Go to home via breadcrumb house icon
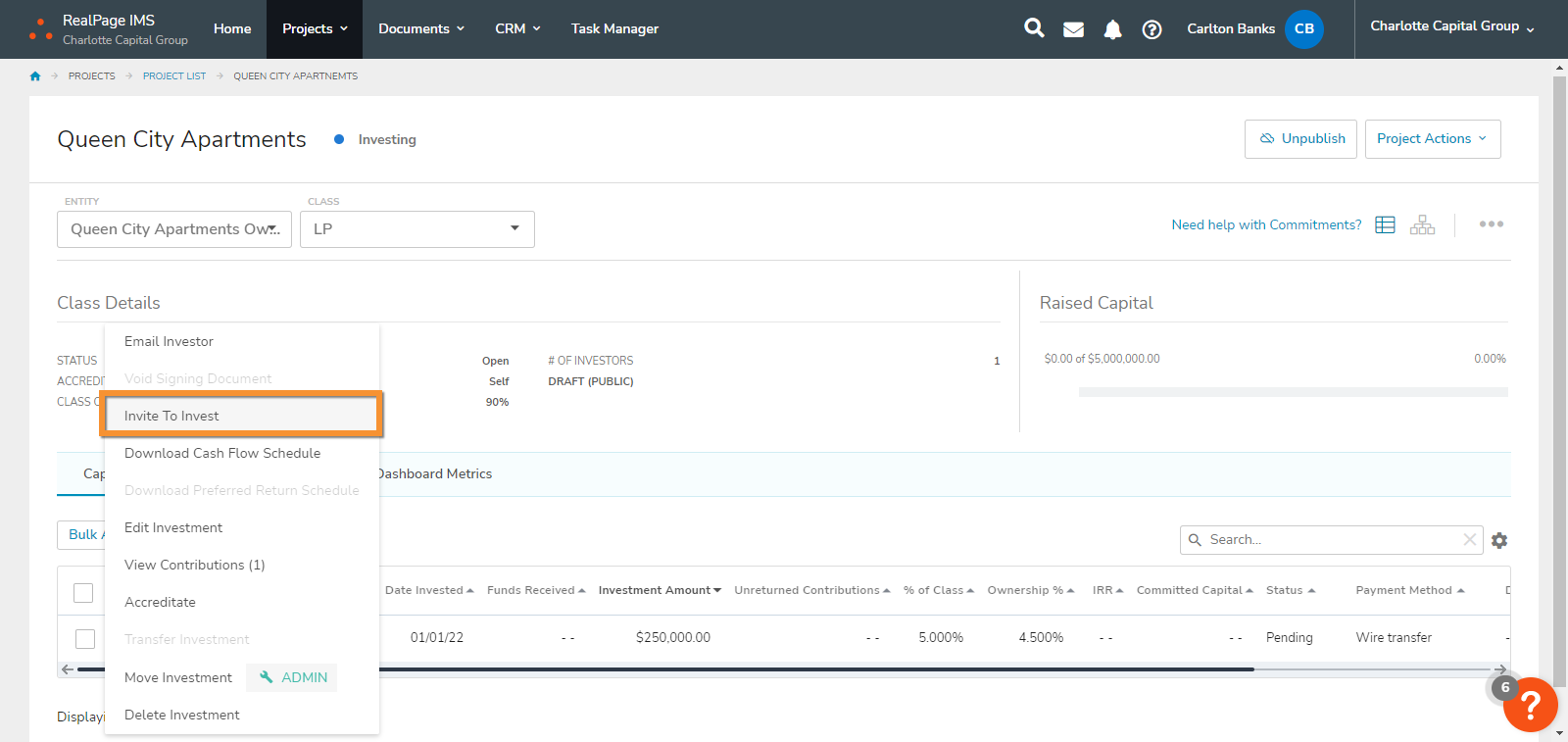1568x742 pixels. pos(35,75)
